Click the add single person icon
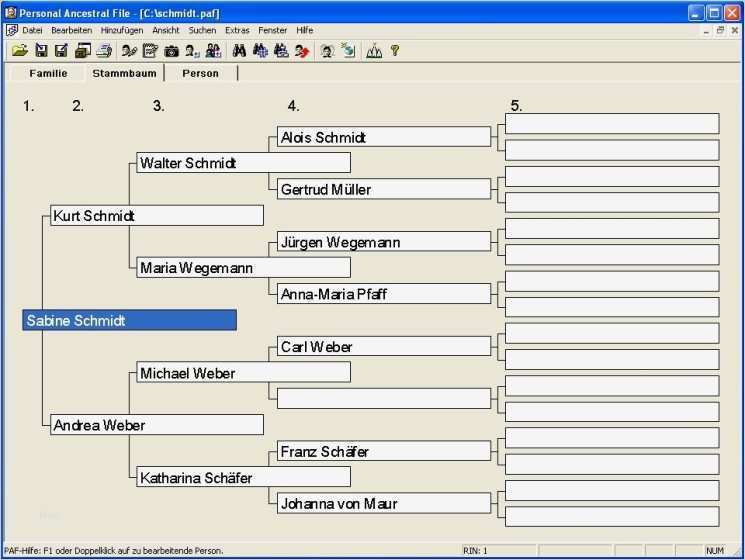The height and width of the screenshot is (560, 745). 192,50
